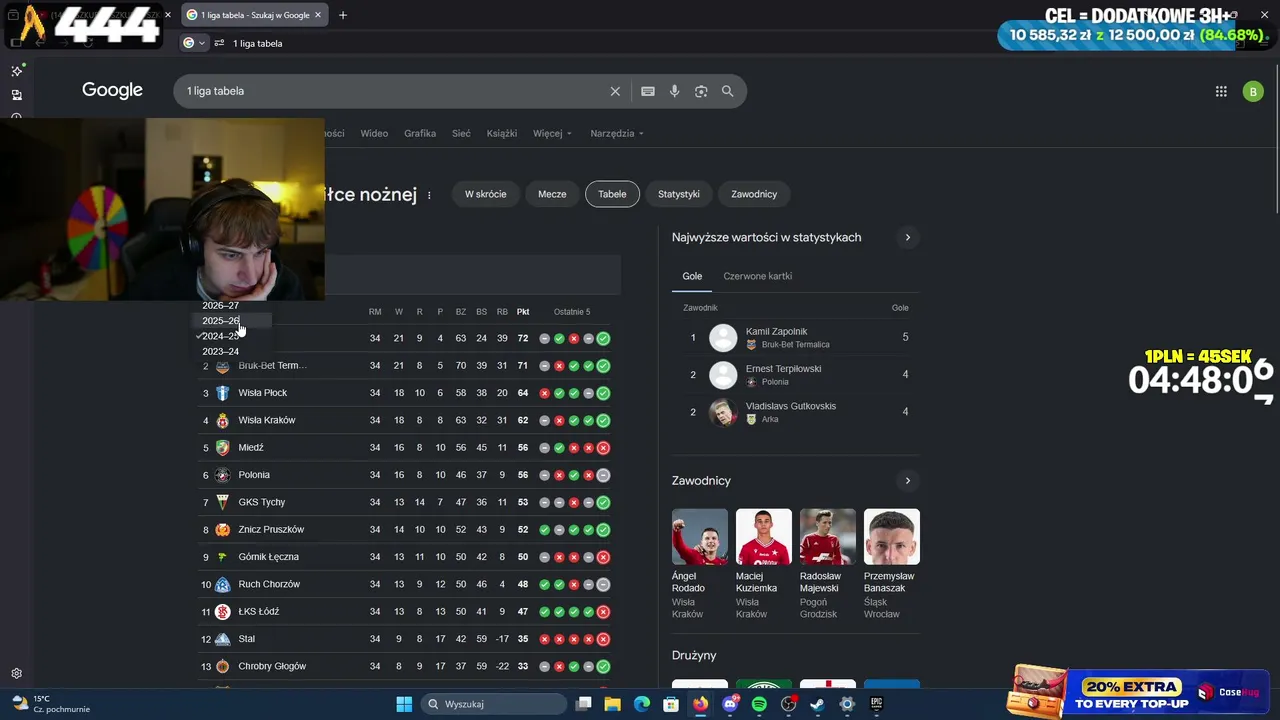Viewport: 1280px width, 720px height.
Task: Open the sparkle AI sidebar icon
Action: [x=16, y=71]
